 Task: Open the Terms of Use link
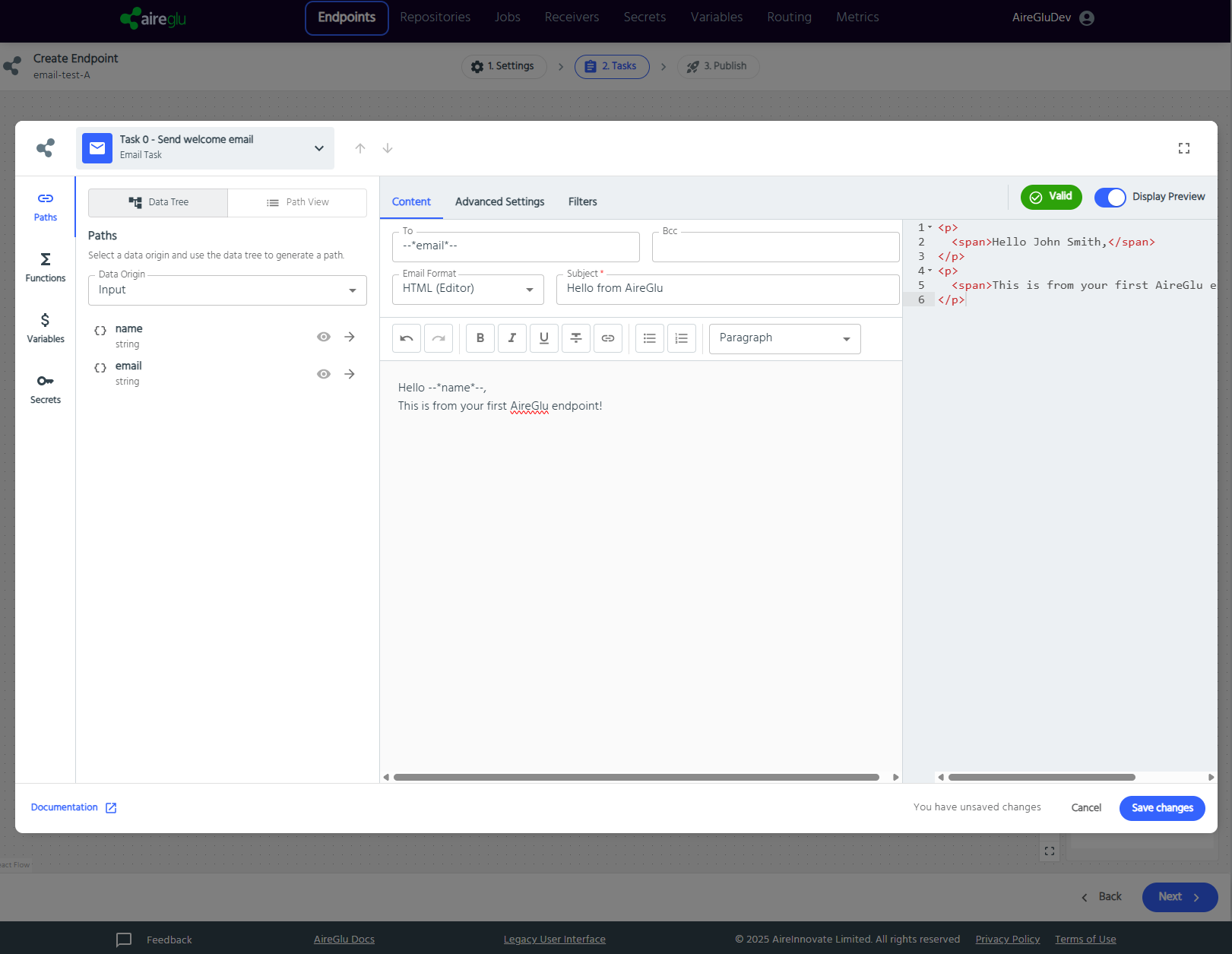tap(1085, 940)
